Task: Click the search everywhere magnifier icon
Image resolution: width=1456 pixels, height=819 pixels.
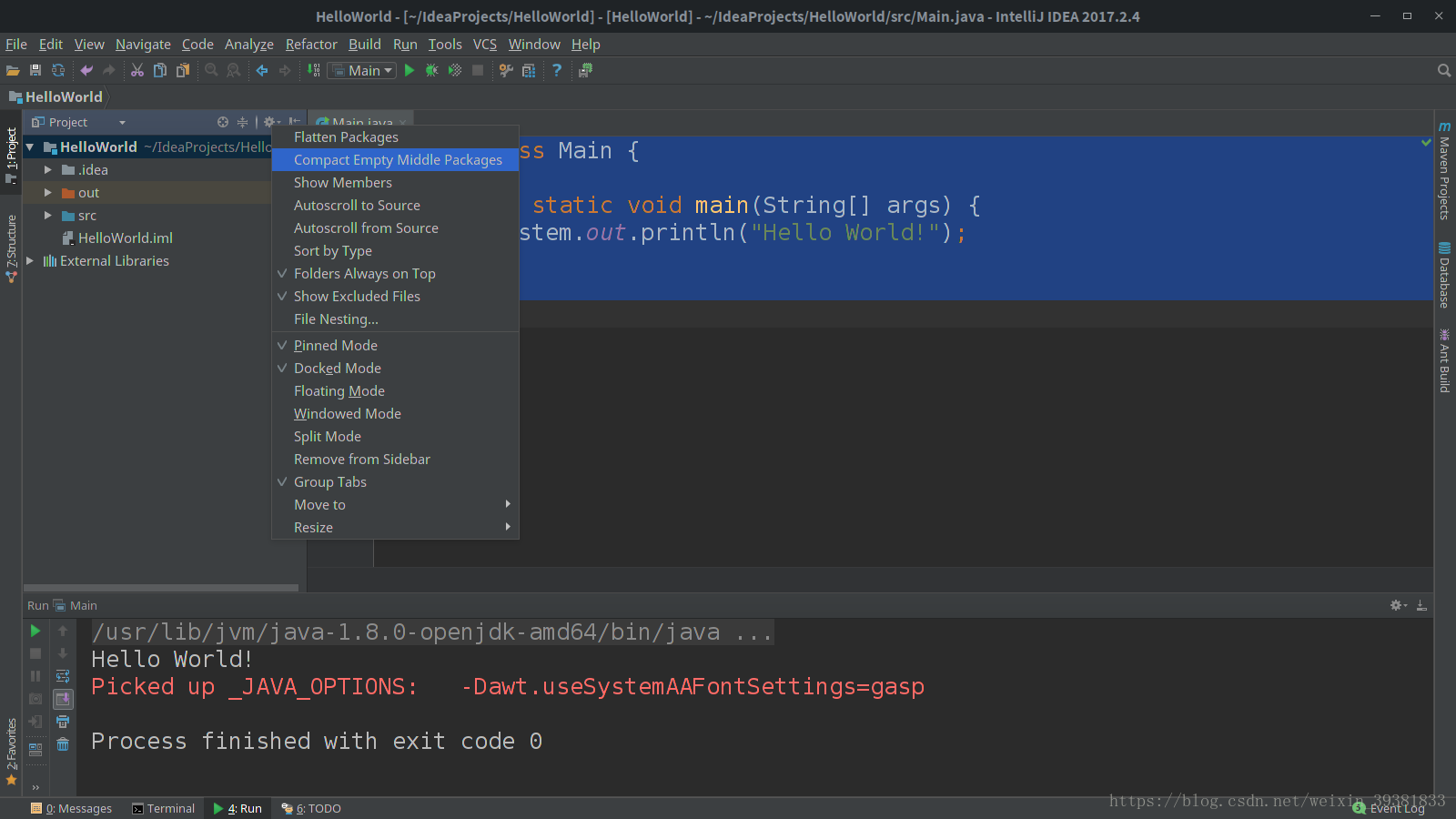Action: point(1443,70)
